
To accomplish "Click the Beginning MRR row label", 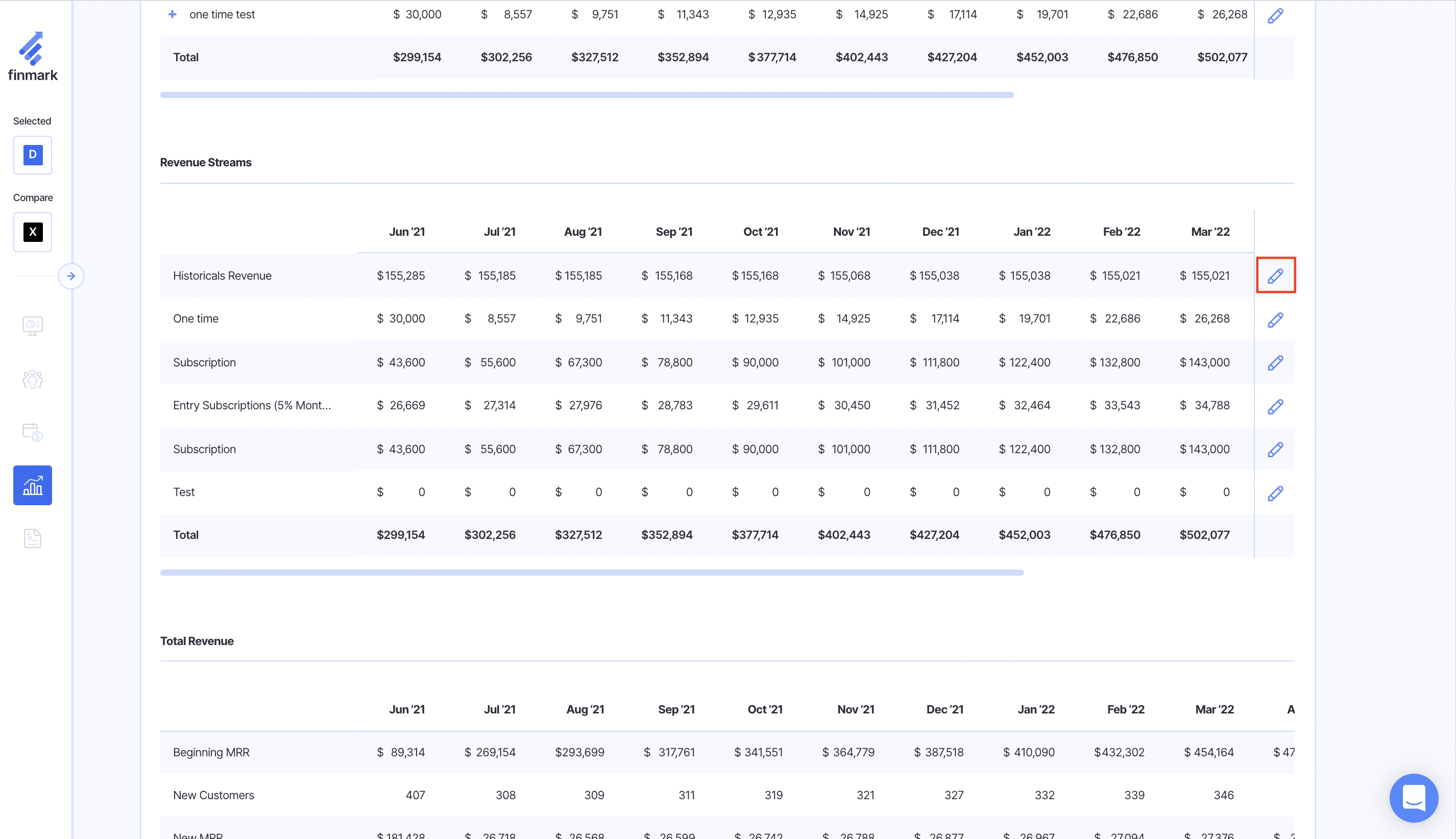I will [x=211, y=752].
